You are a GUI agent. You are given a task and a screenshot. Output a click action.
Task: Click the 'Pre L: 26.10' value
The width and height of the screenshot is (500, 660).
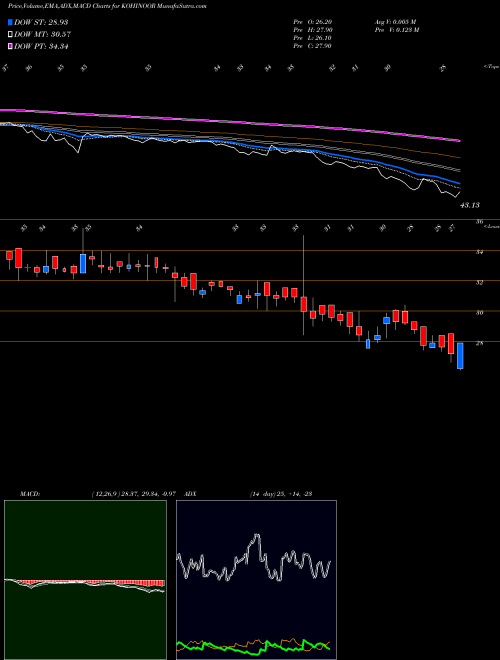tap(312, 38)
